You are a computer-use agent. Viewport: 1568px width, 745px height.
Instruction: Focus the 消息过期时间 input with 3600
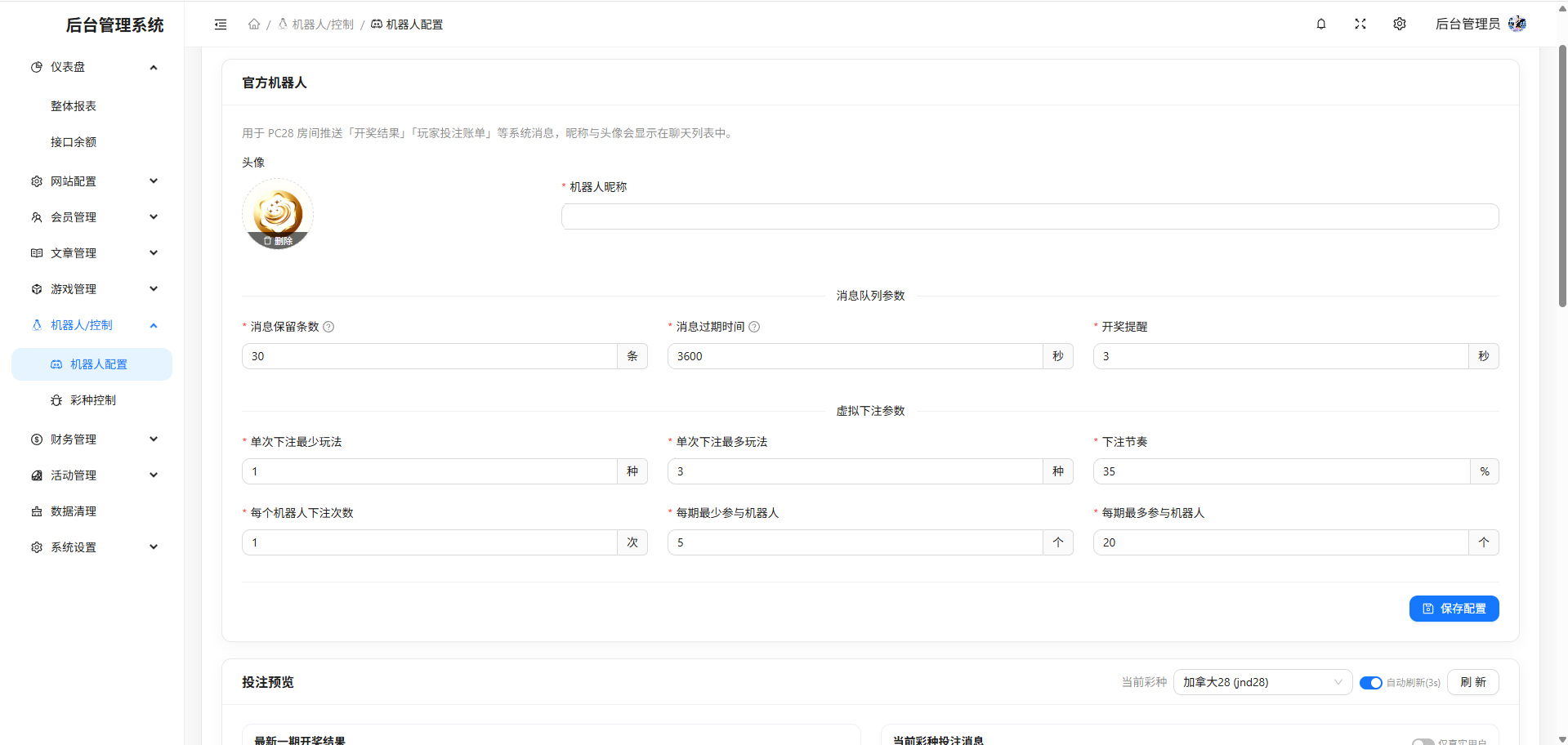click(x=855, y=356)
